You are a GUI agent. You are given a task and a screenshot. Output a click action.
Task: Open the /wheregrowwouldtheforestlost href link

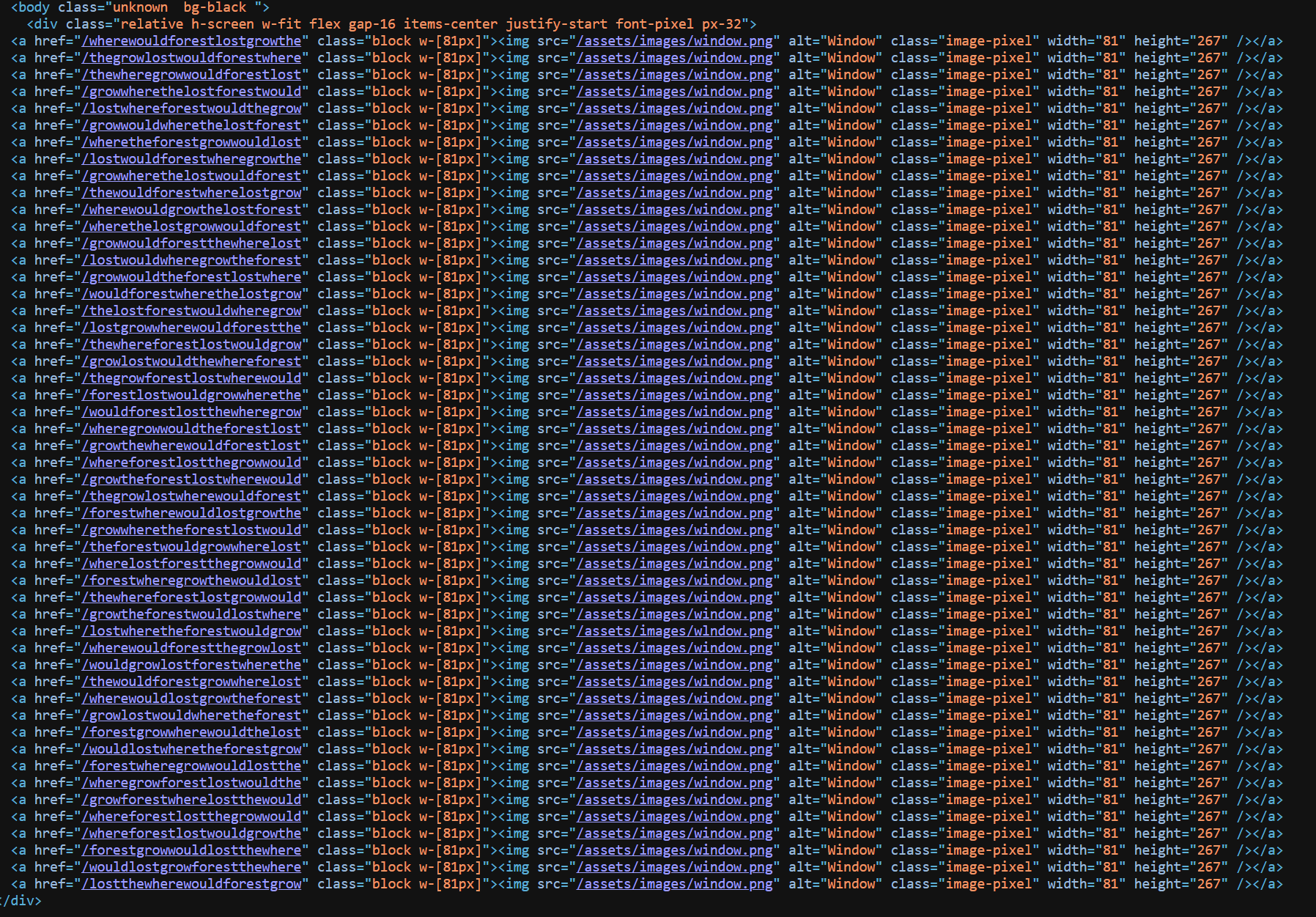click(x=191, y=429)
